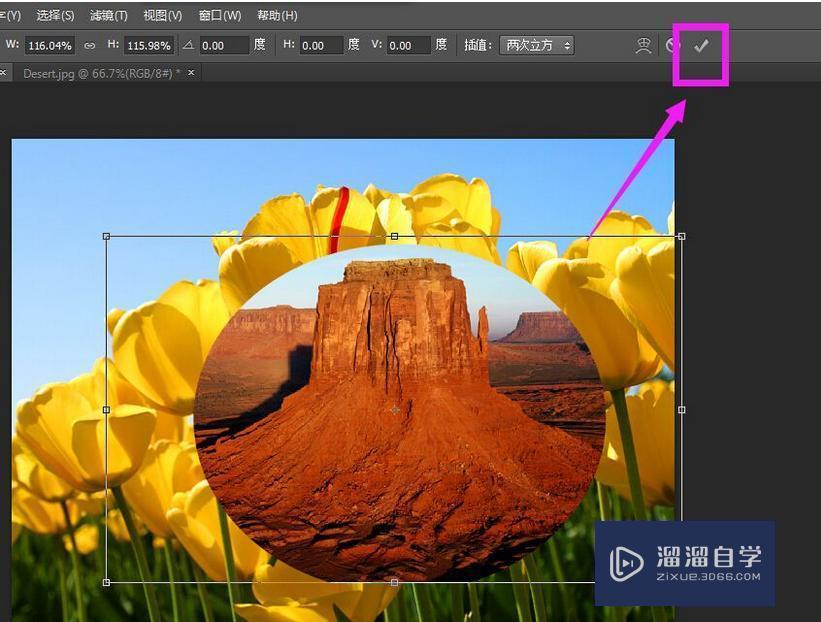Viewport: 821px width, 622px height.
Task: Click the top-left transform handle
Action: (x=106, y=237)
